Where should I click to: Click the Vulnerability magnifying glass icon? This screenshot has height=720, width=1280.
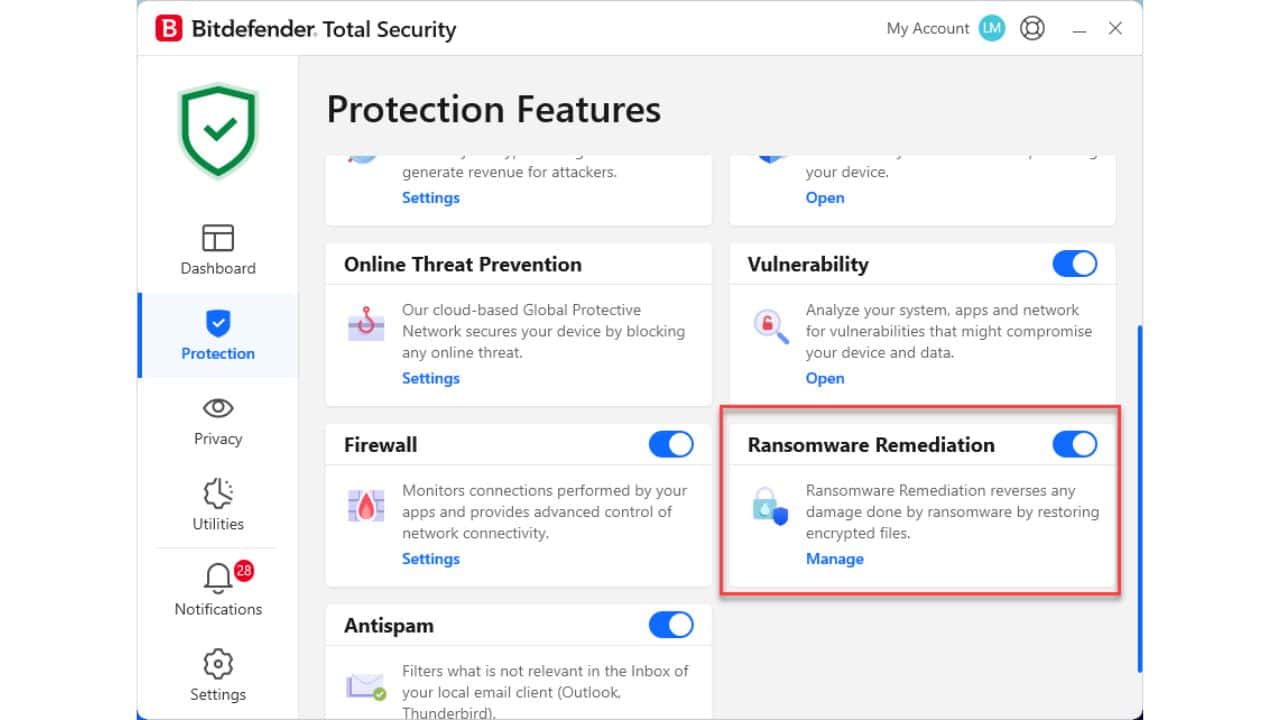coord(768,328)
